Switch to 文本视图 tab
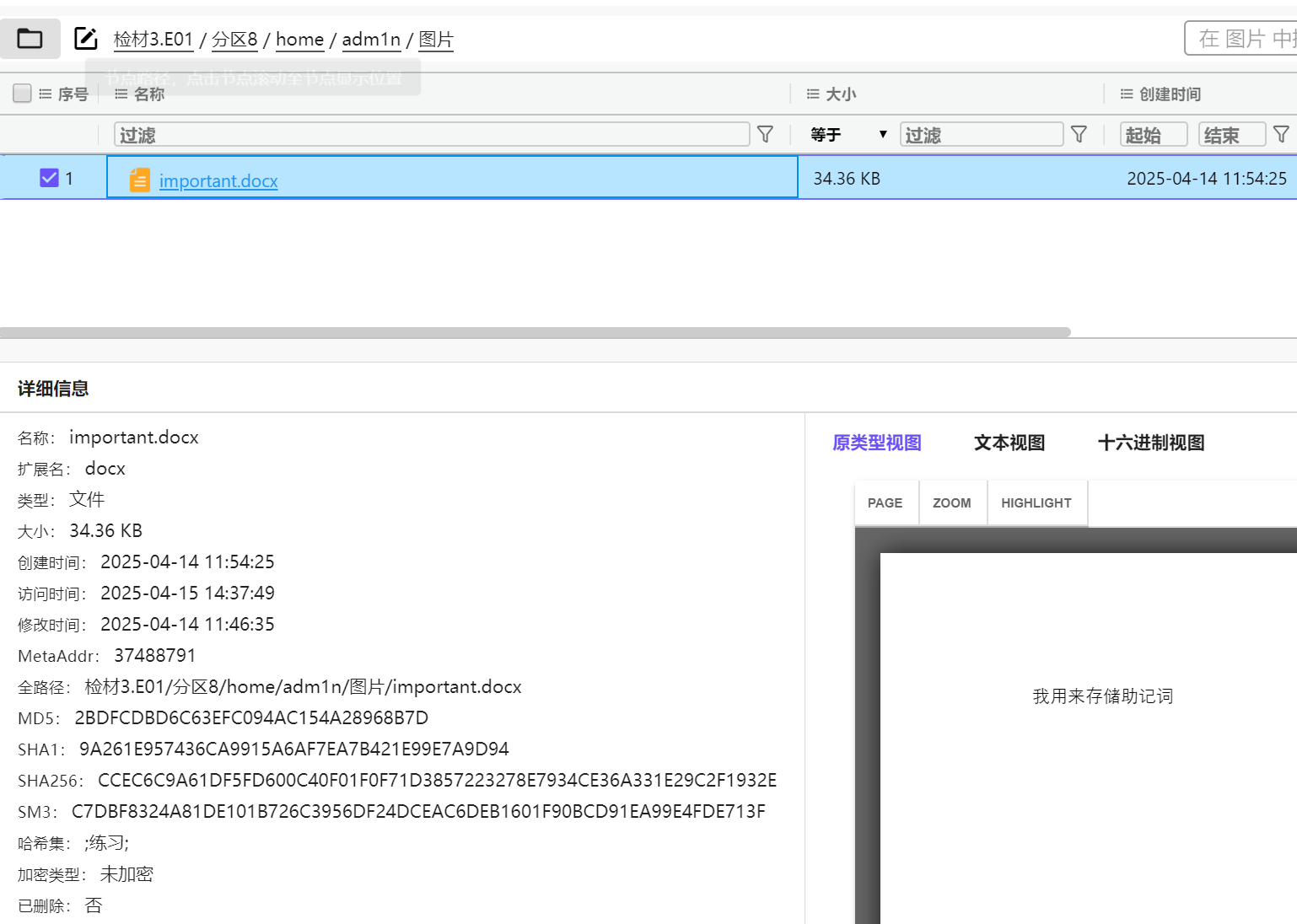1297x924 pixels. point(1009,443)
